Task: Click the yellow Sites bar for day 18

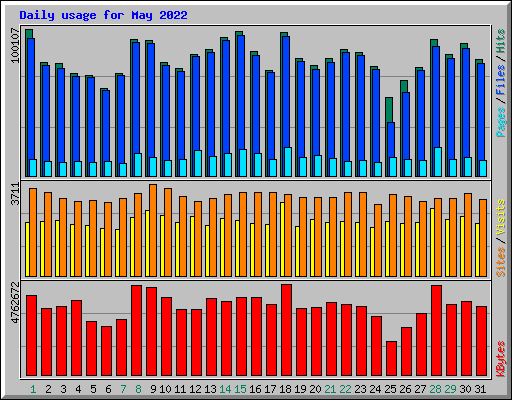Action: click(282, 239)
